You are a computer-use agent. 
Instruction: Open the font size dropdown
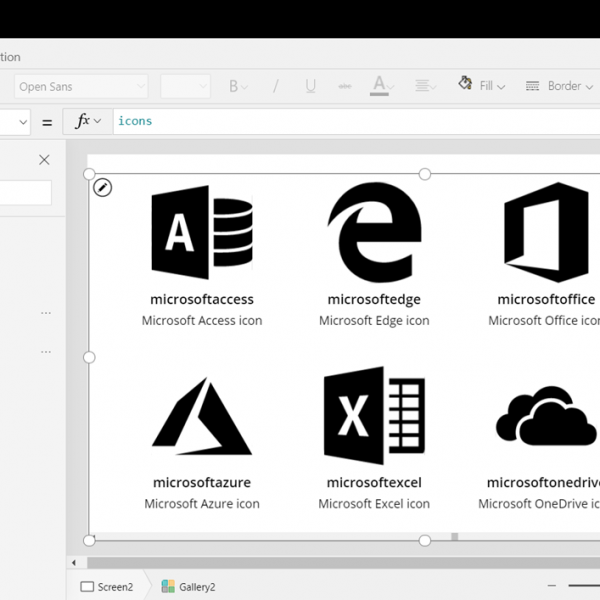(185, 86)
